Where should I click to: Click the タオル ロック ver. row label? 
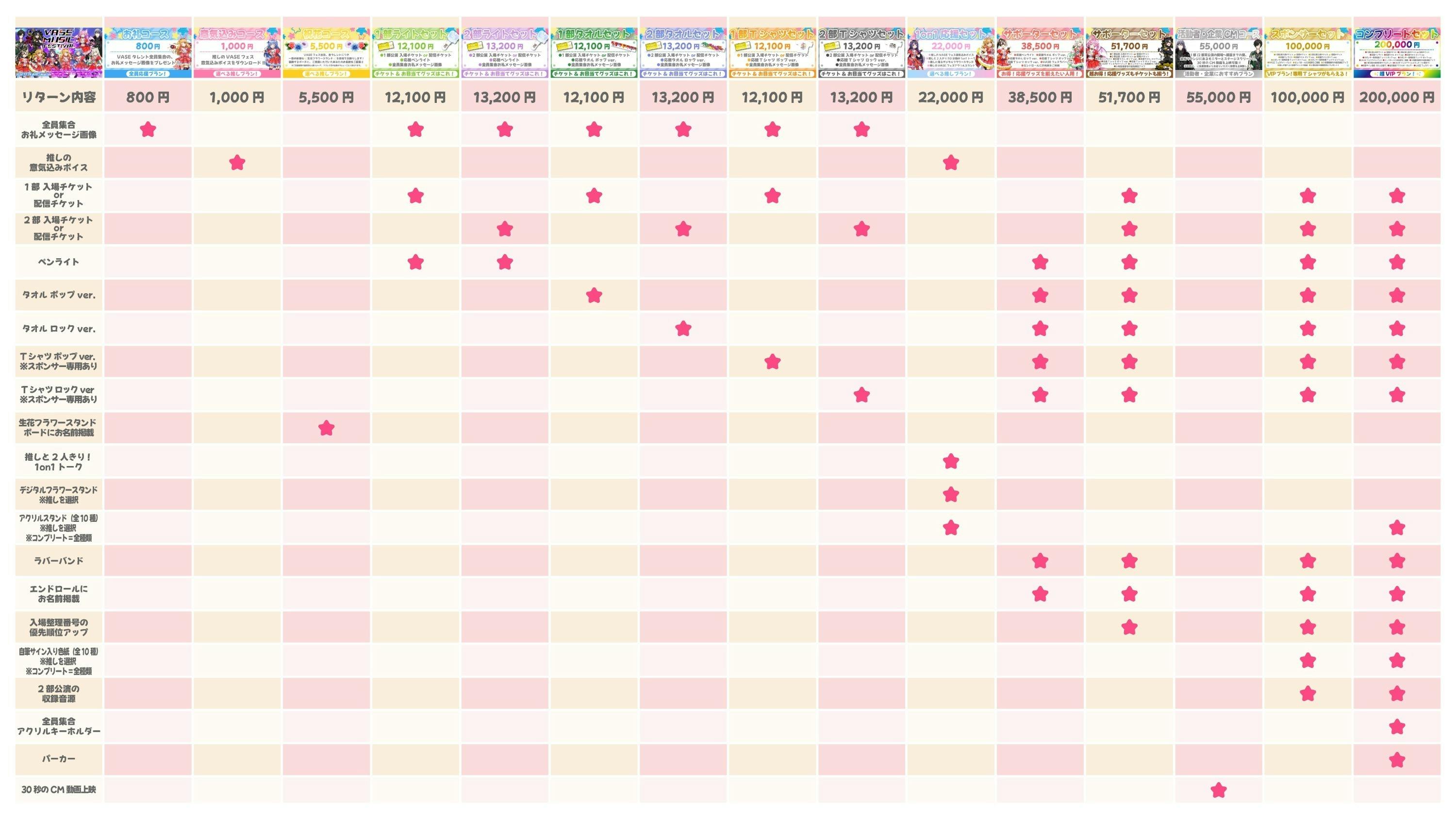59,328
